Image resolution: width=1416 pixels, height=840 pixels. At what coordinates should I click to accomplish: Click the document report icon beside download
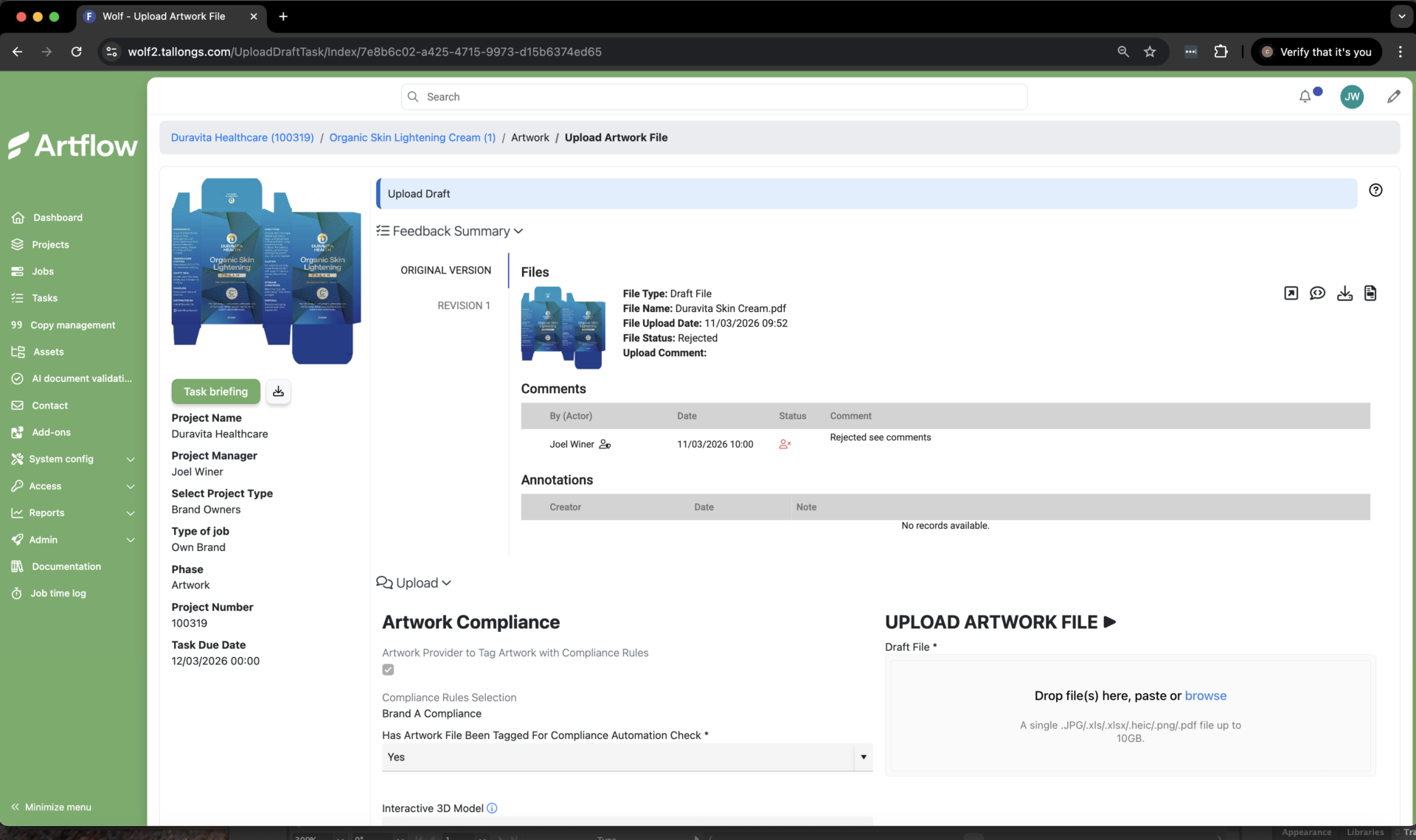click(x=1370, y=294)
